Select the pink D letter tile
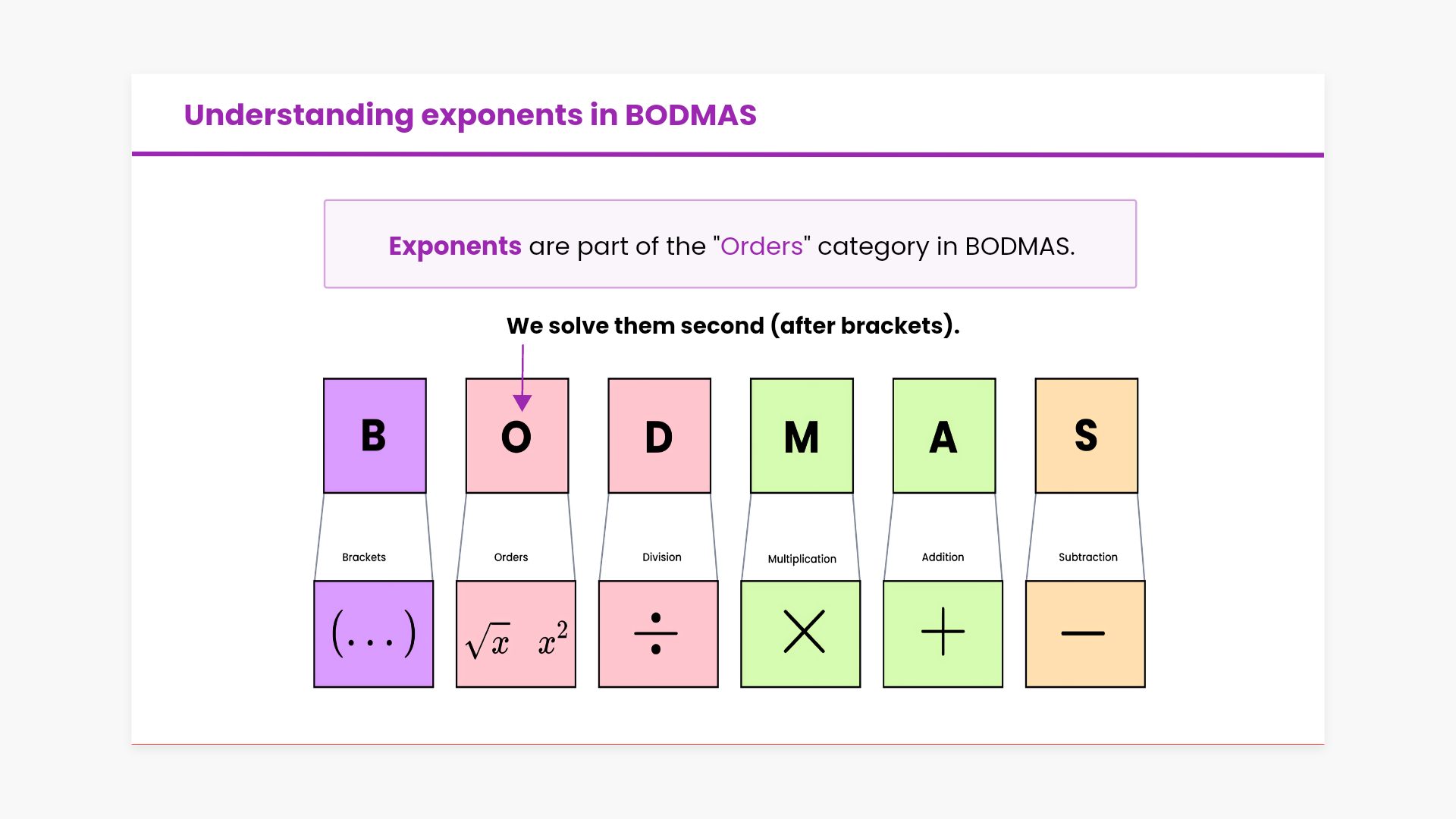The height and width of the screenshot is (819, 1456). (659, 436)
